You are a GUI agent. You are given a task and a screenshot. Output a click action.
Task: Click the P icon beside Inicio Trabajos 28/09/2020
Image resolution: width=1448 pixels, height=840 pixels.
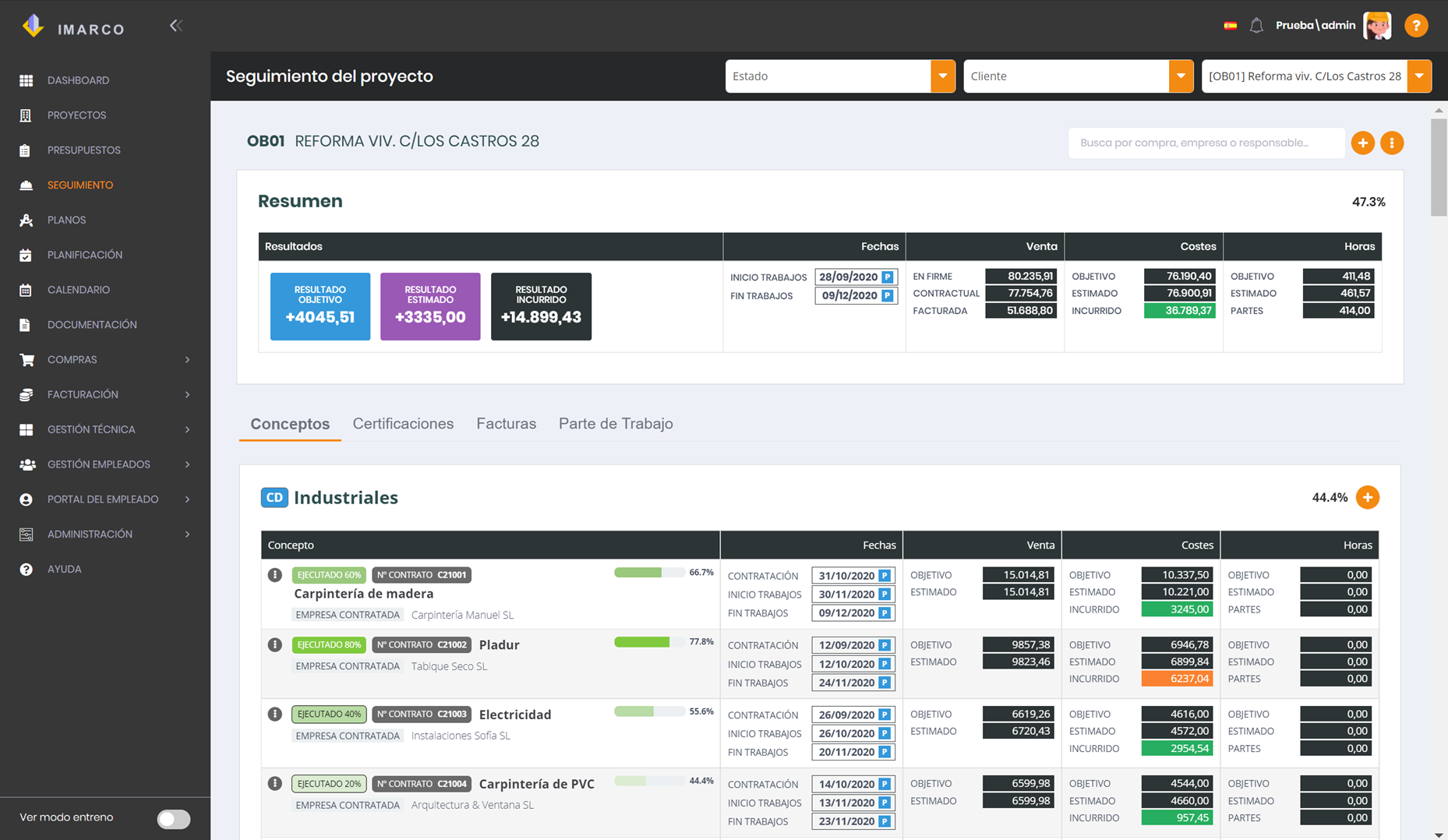pyautogui.click(x=888, y=277)
